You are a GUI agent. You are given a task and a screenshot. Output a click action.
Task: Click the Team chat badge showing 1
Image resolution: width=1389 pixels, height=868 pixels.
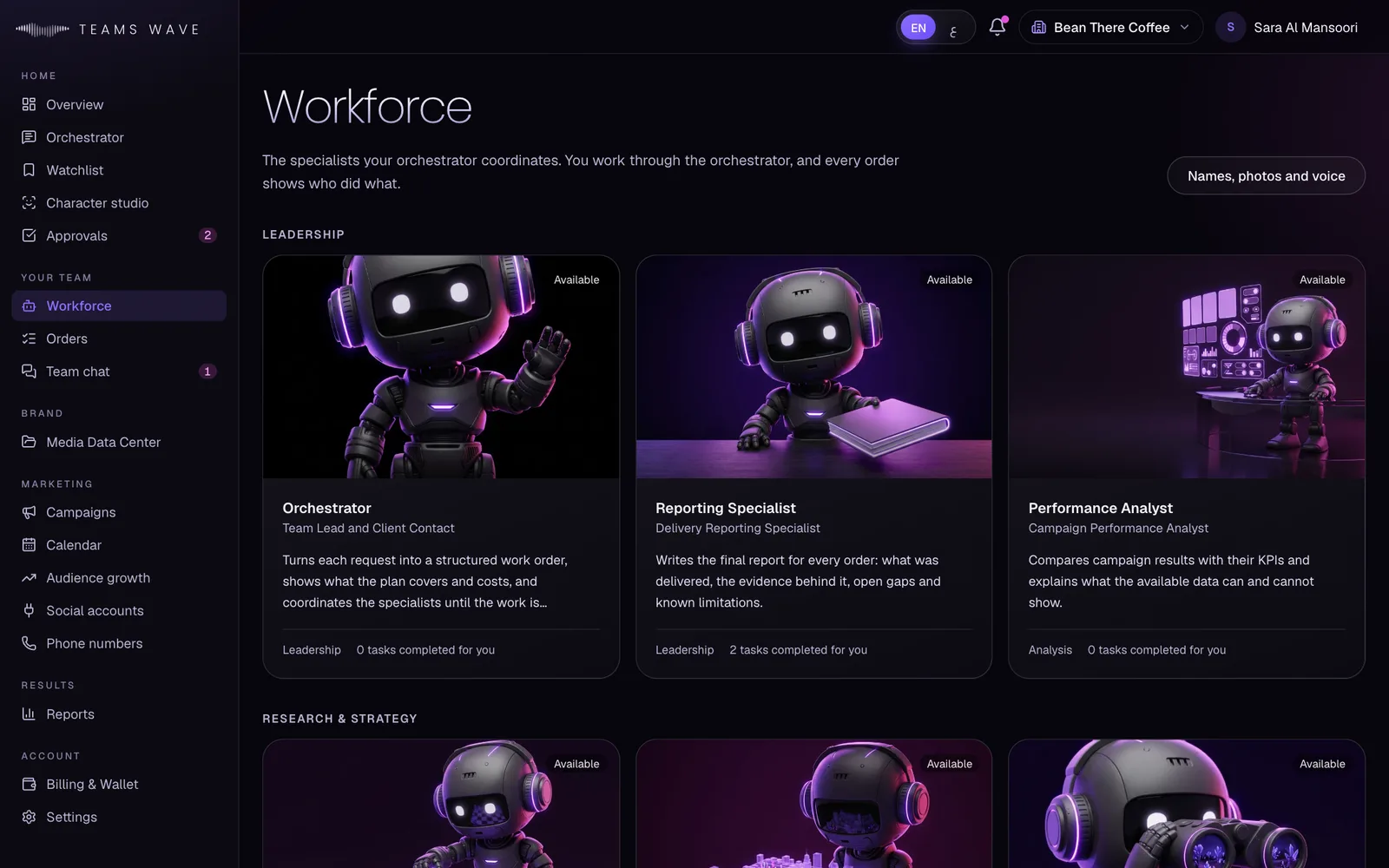207,372
